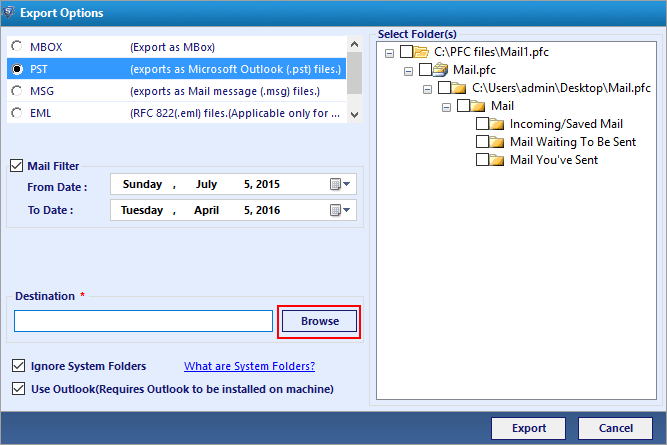This screenshot has height=445, width=667.
Task: Choose the EML export radio button
Action: point(17,113)
